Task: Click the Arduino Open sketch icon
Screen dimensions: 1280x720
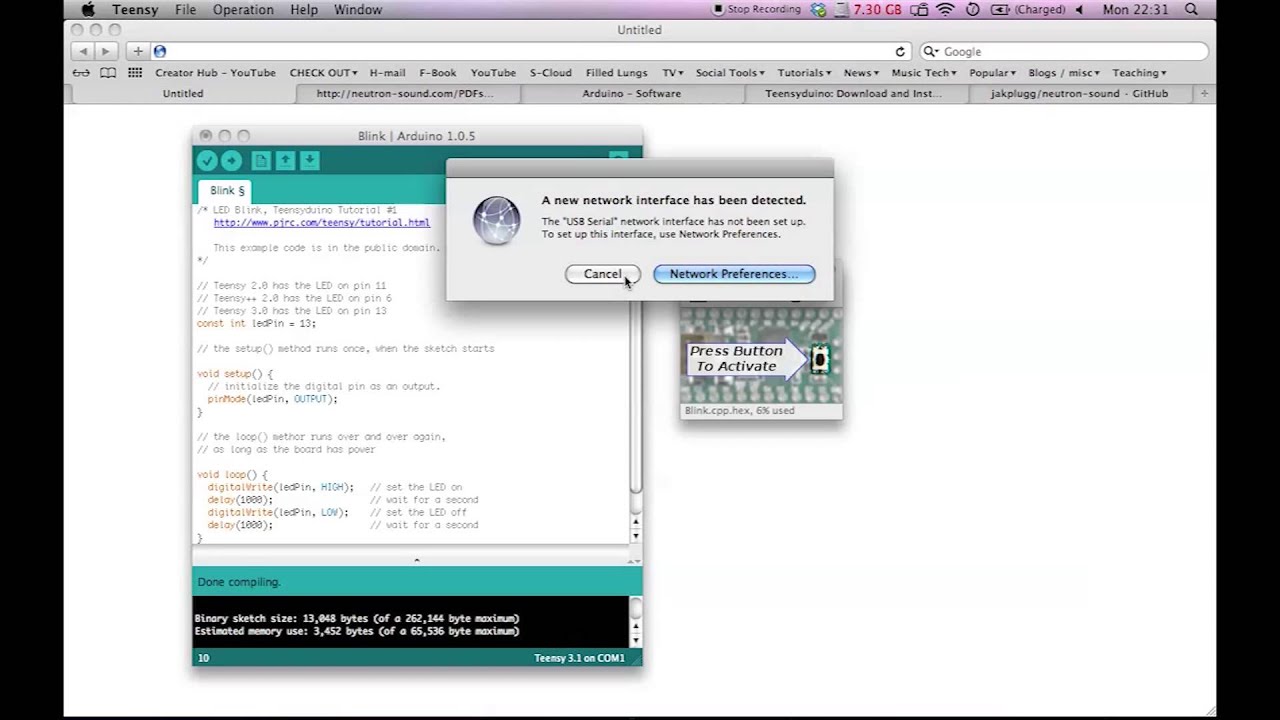Action: [x=285, y=161]
